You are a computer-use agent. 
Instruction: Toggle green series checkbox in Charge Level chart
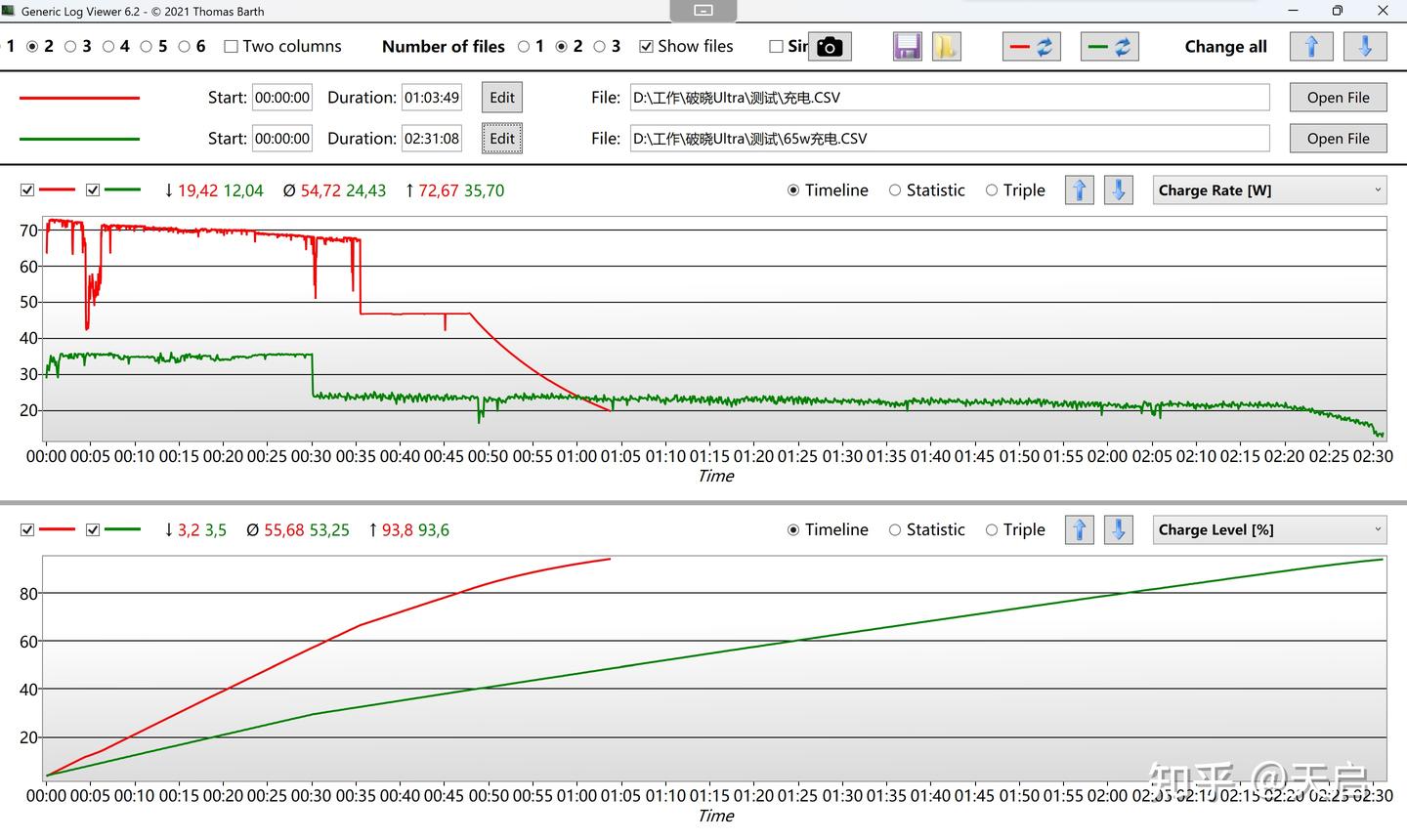point(93,529)
